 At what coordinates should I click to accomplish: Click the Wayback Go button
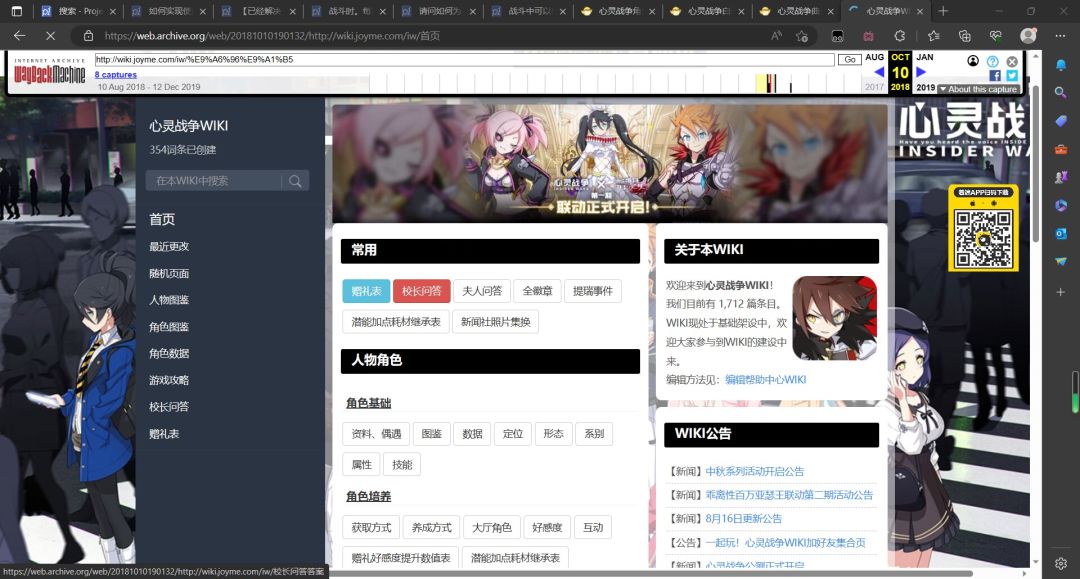[x=850, y=60]
